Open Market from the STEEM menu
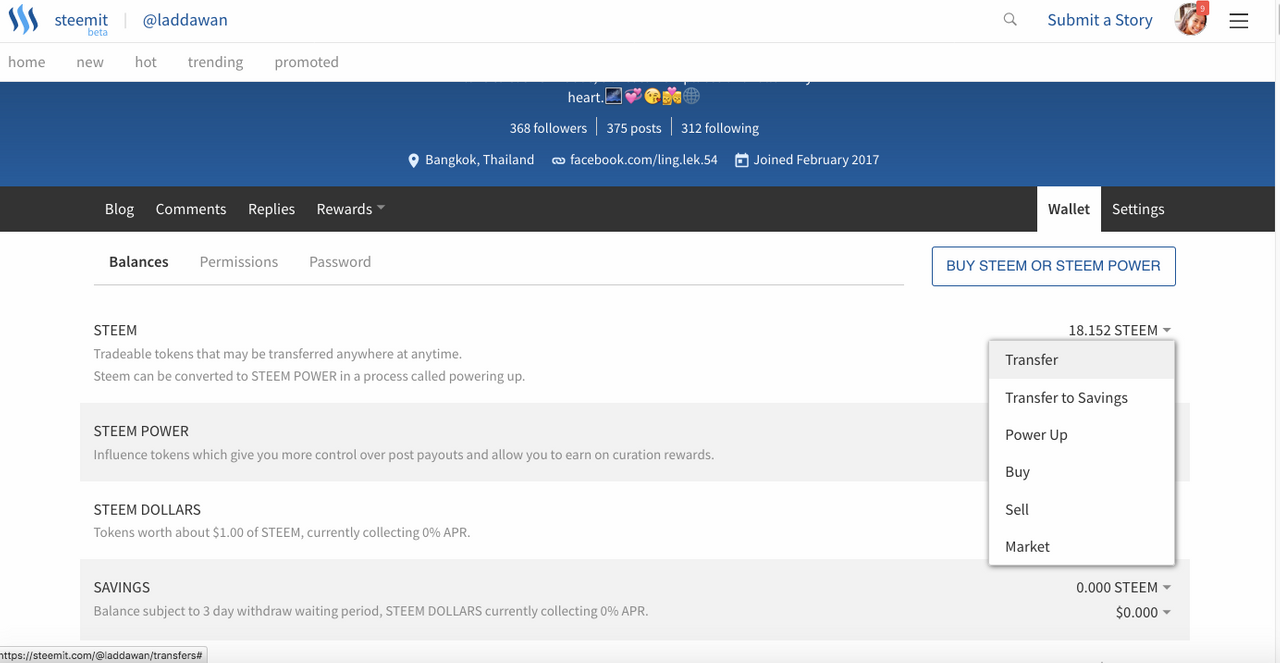The height and width of the screenshot is (663, 1280). (x=1082, y=547)
